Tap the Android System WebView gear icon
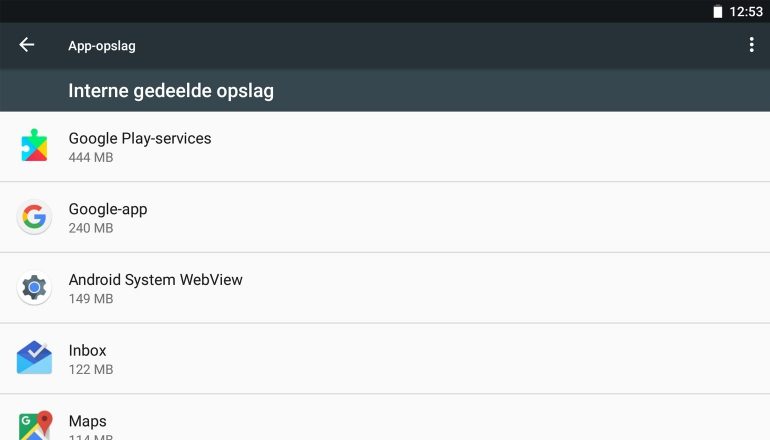The height and width of the screenshot is (440, 770). tap(34, 288)
